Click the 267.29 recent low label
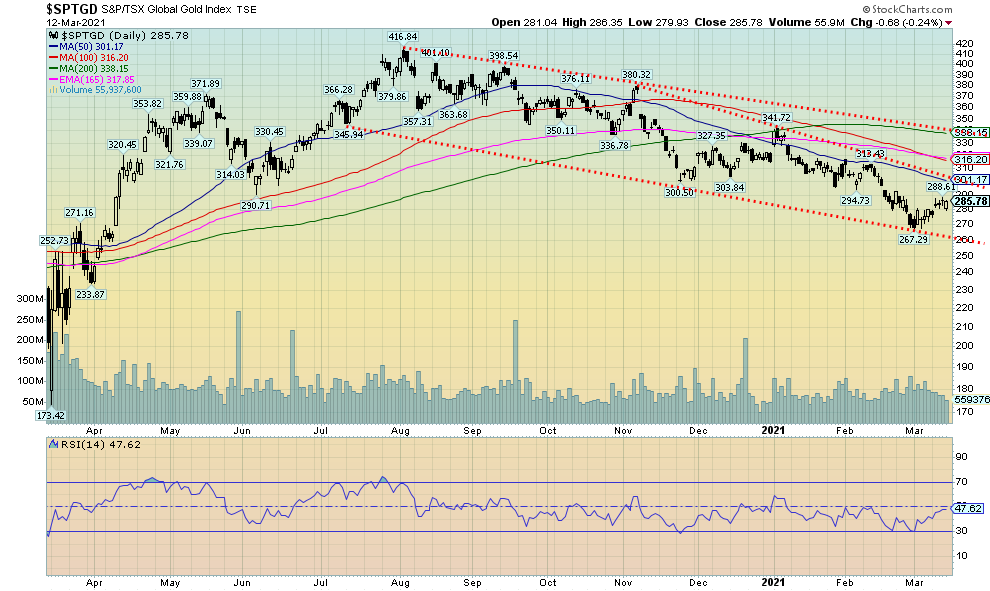The image size is (990, 591). 914,240
